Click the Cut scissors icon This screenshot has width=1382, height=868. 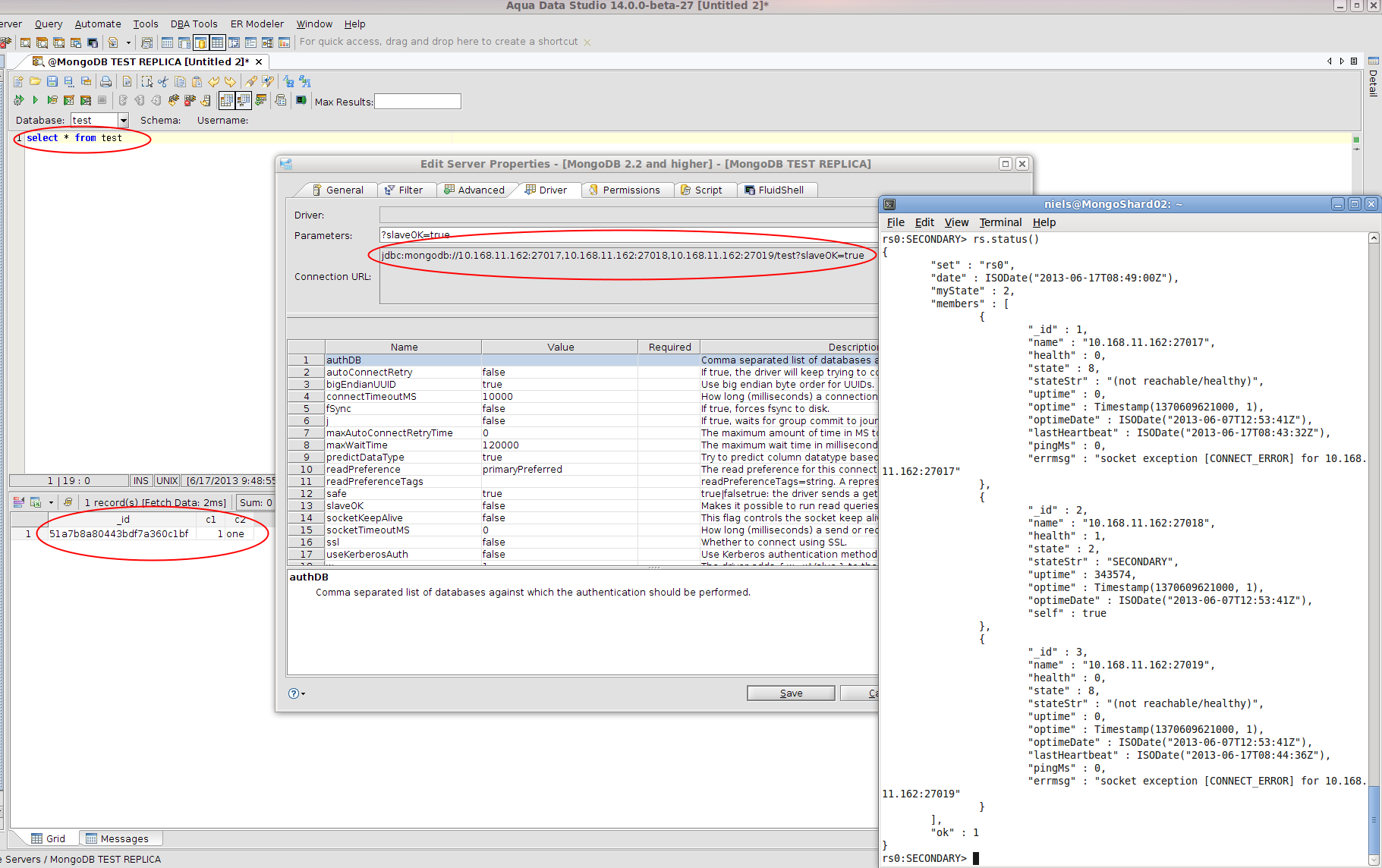coord(163,81)
